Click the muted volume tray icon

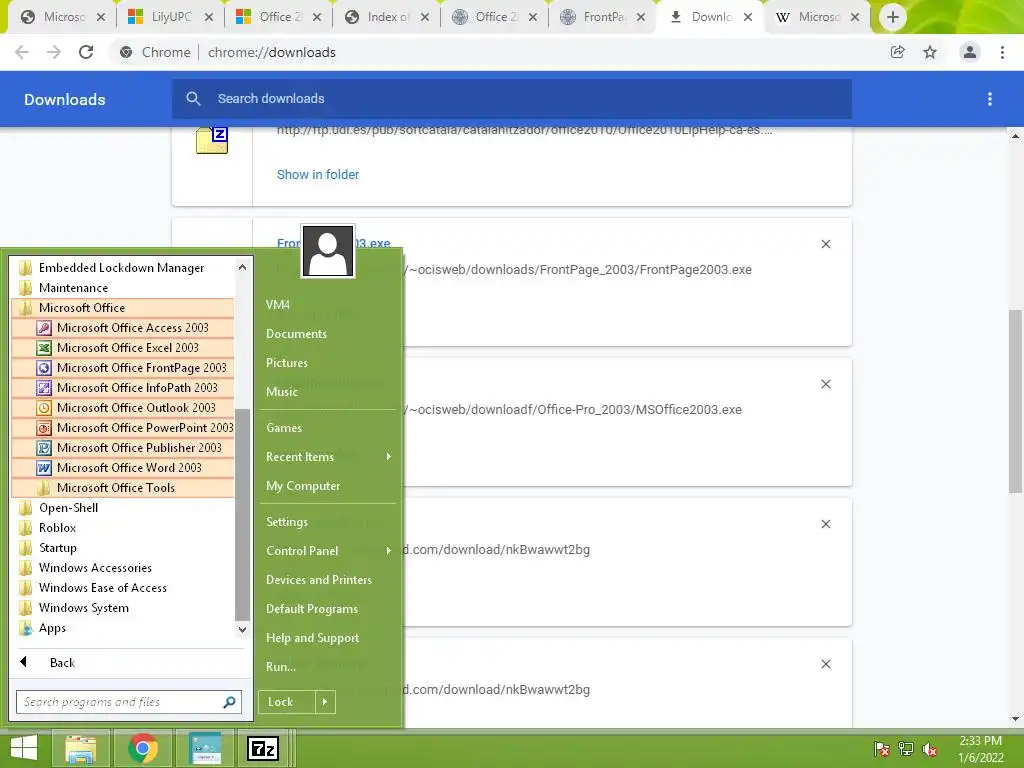coord(930,749)
